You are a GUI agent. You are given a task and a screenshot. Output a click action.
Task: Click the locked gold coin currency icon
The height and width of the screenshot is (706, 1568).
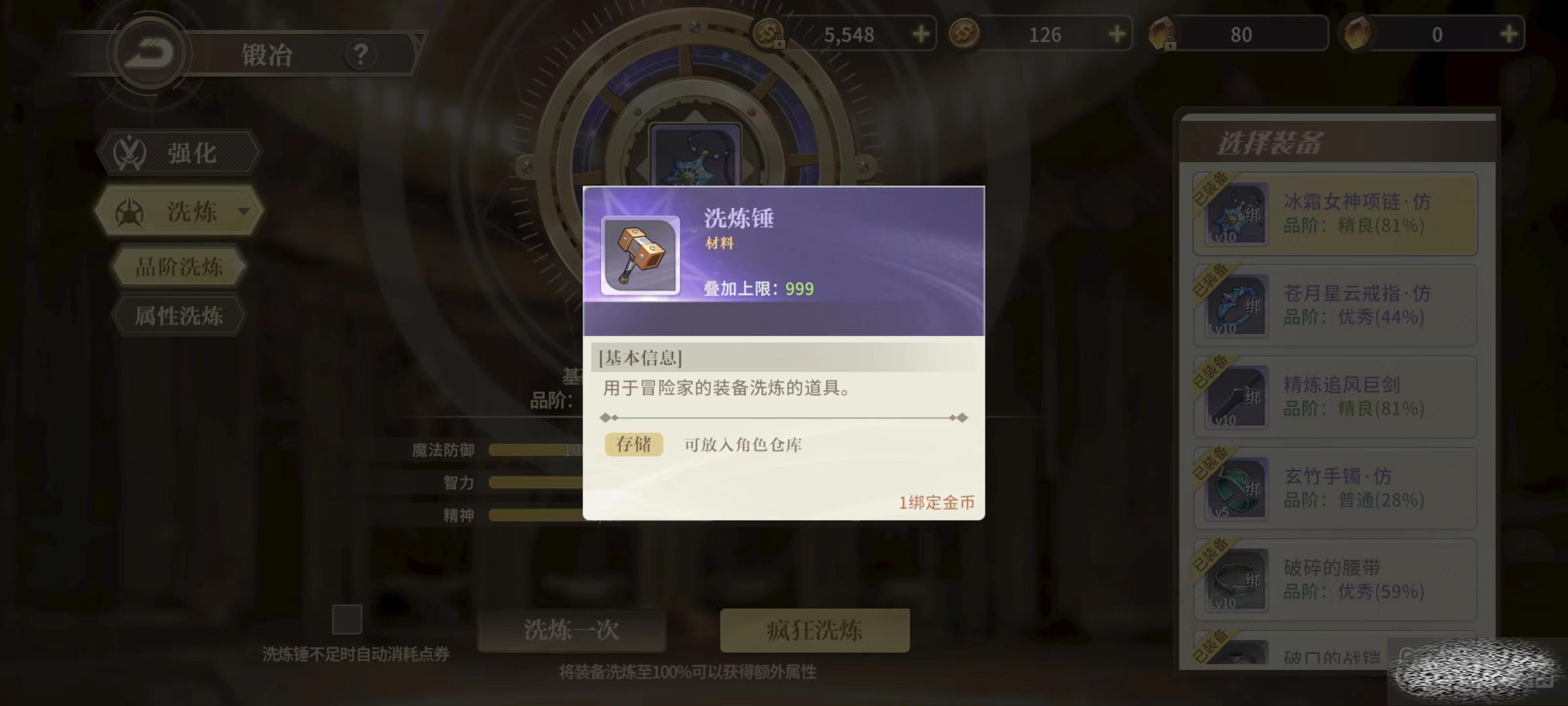coord(769,33)
